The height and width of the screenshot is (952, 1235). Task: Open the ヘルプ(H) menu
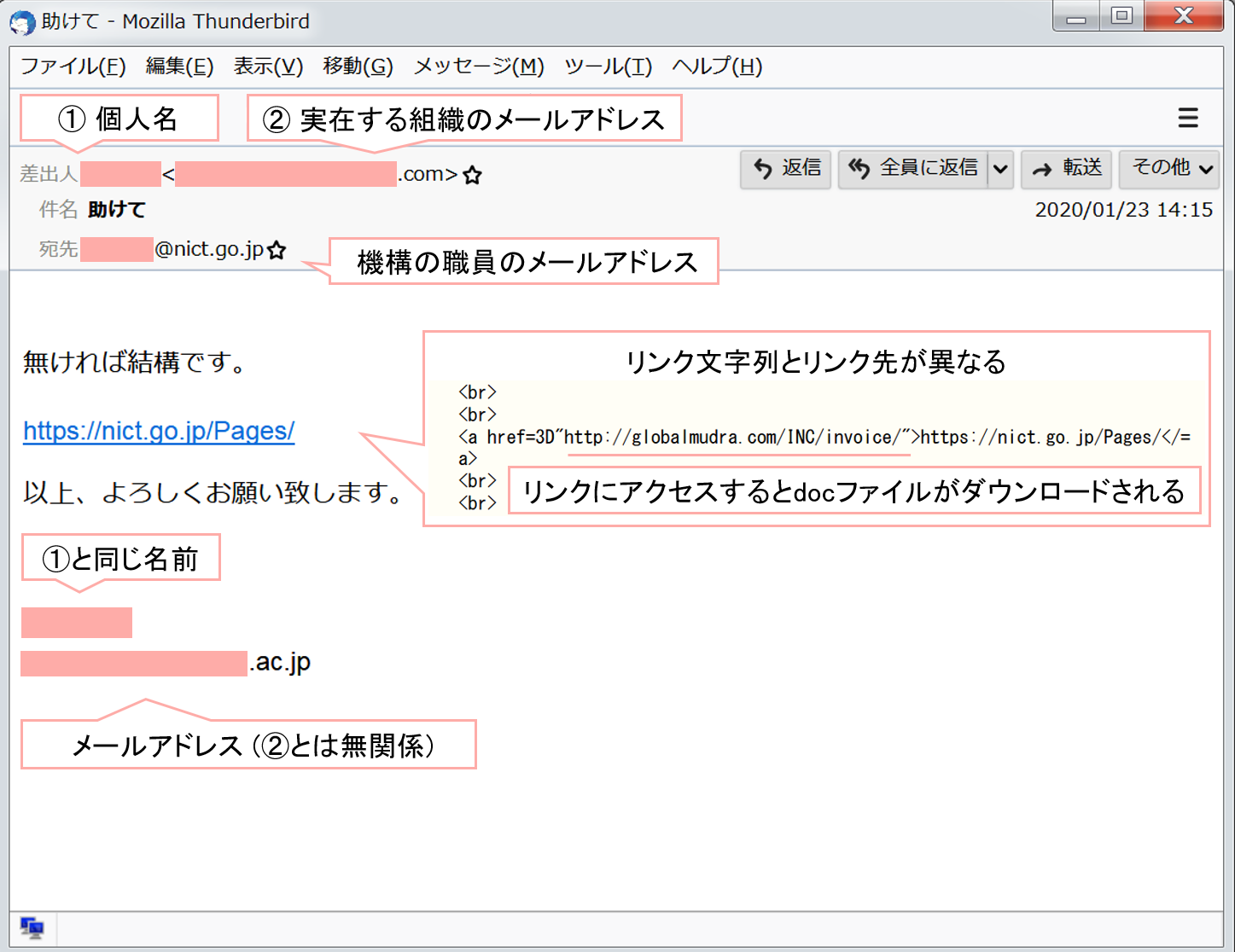point(717,67)
